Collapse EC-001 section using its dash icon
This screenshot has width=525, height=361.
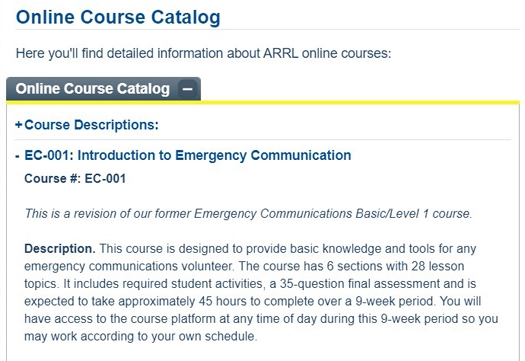click(18, 156)
